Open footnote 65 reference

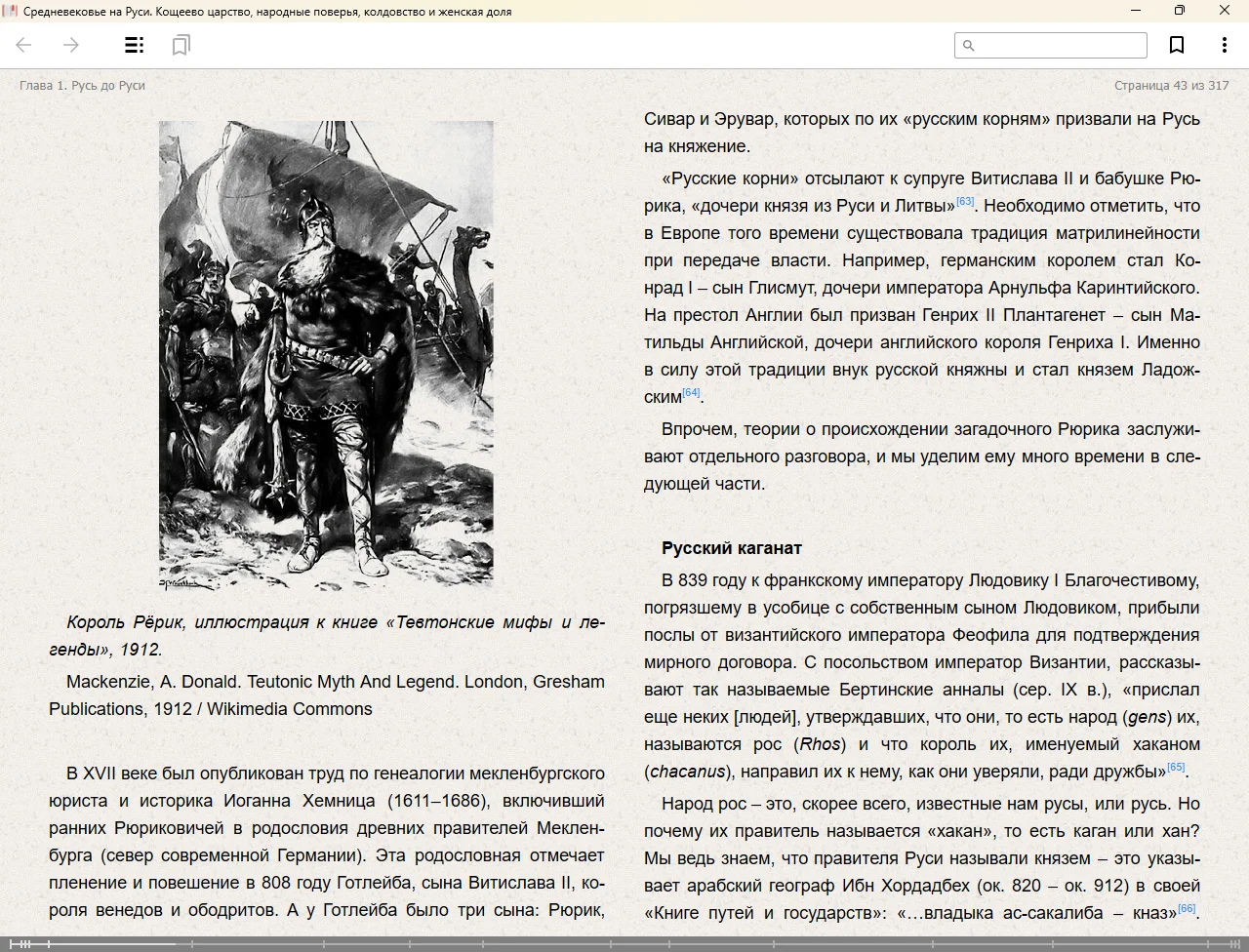click(x=1176, y=768)
